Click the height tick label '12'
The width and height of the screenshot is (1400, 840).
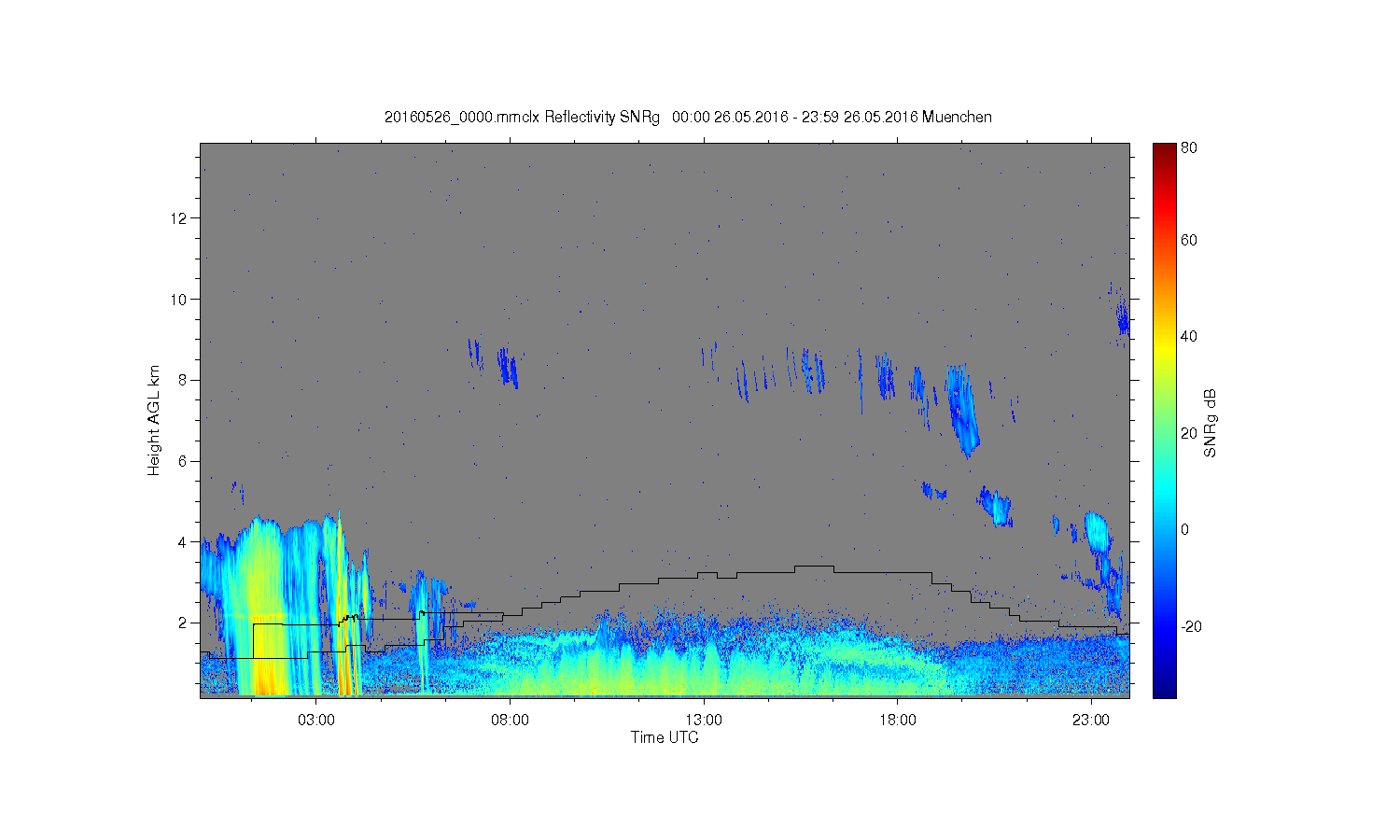click(x=179, y=218)
